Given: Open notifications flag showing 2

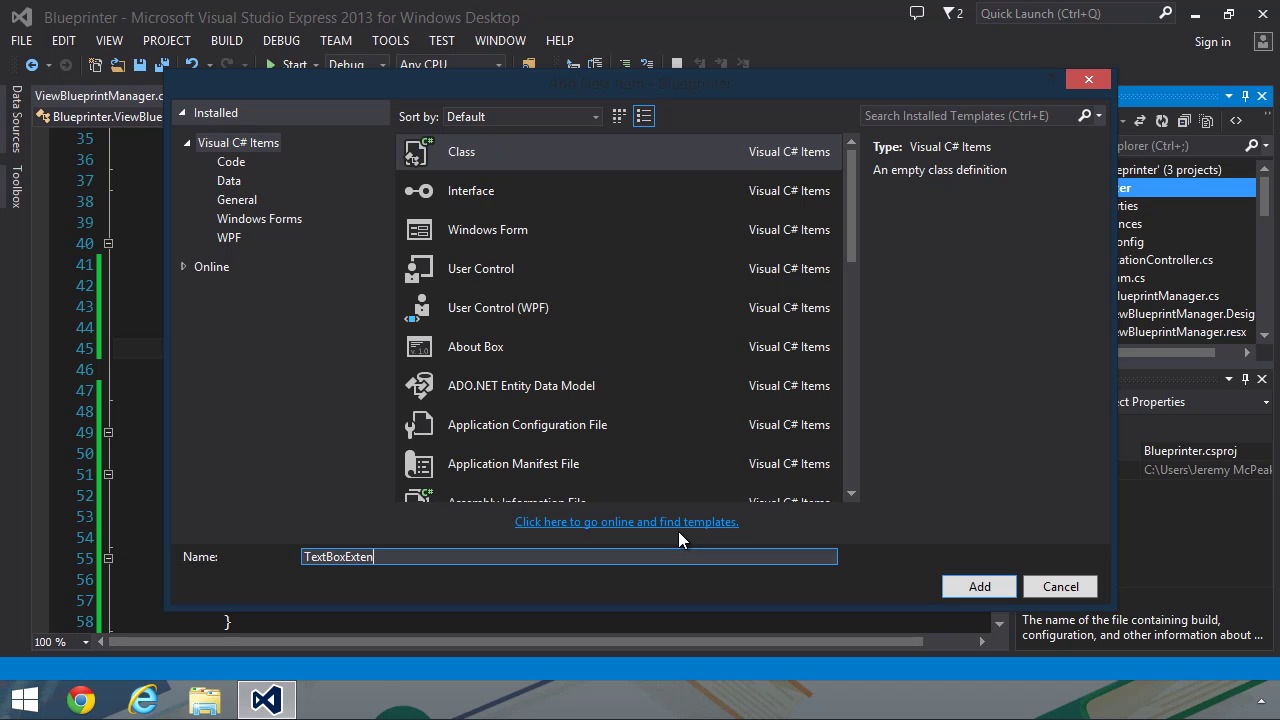Looking at the screenshot, I should pyautogui.click(x=954, y=13).
